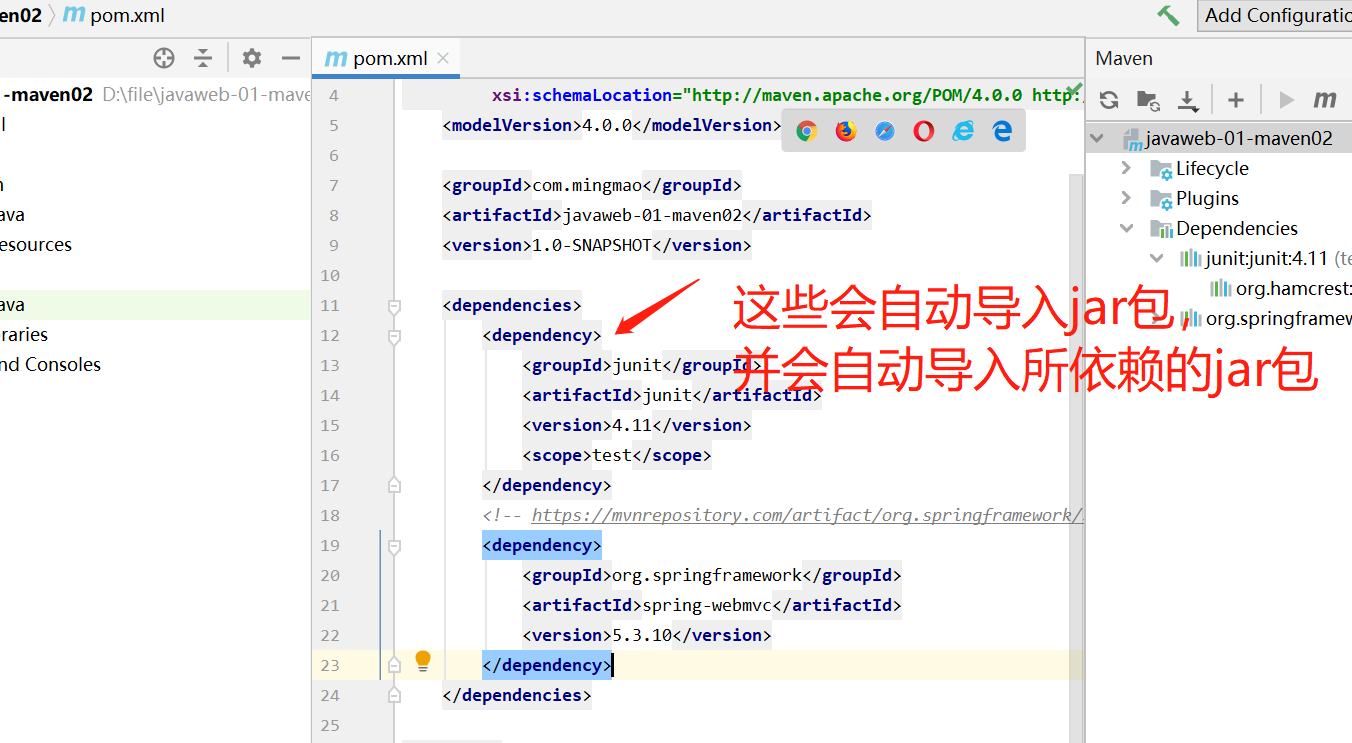Close the pom.xml tab

[443, 58]
